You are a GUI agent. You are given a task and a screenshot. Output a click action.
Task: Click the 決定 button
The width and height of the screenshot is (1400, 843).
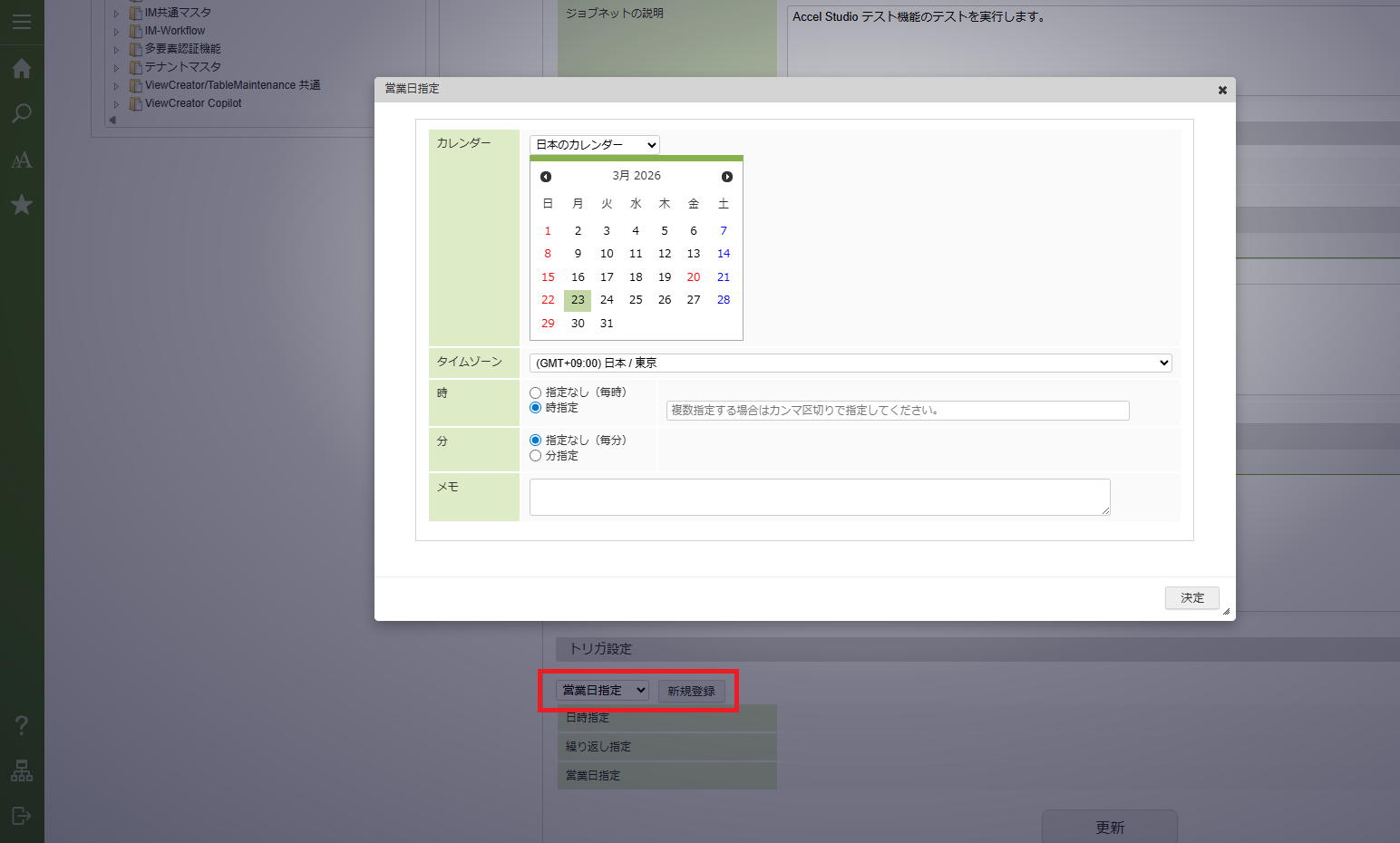click(x=1191, y=598)
